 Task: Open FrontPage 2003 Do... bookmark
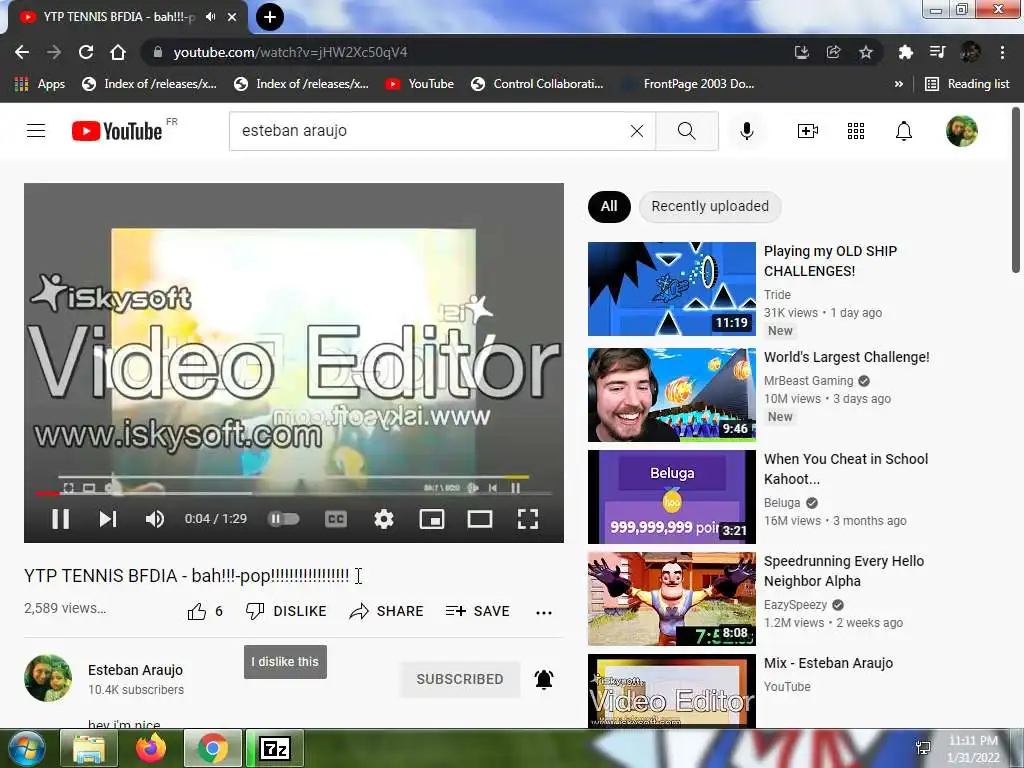[x=688, y=84]
